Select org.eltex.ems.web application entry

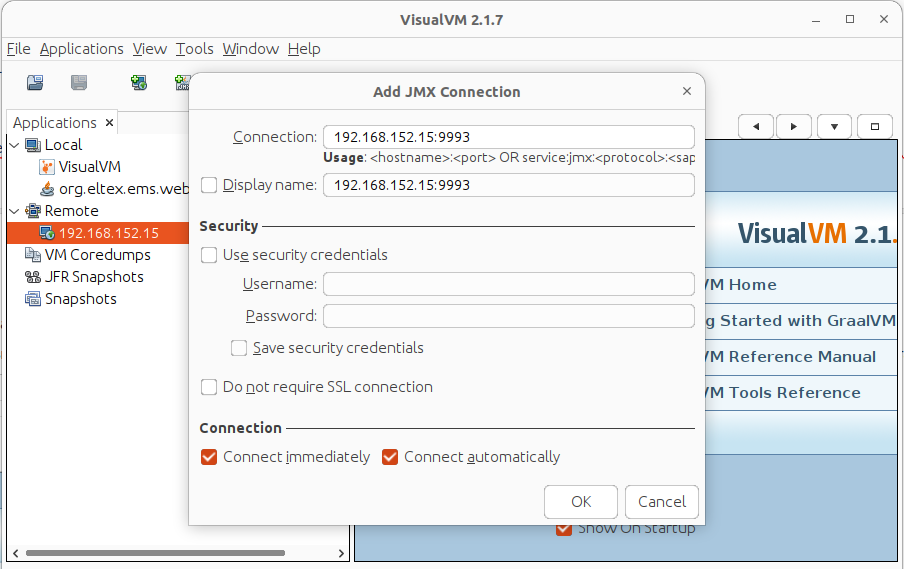124,189
